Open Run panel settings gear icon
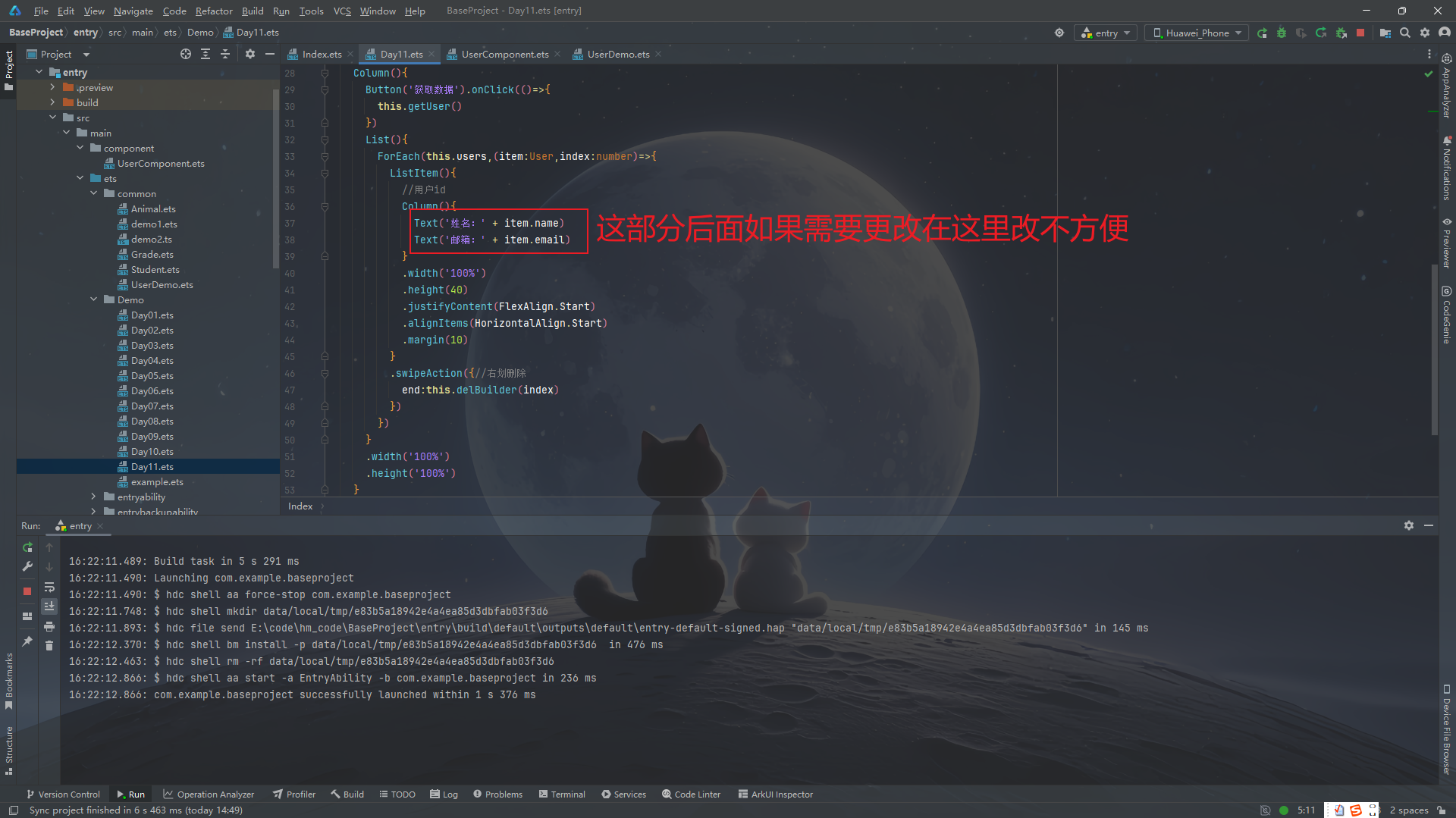The width and height of the screenshot is (1456, 818). [1409, 525]
